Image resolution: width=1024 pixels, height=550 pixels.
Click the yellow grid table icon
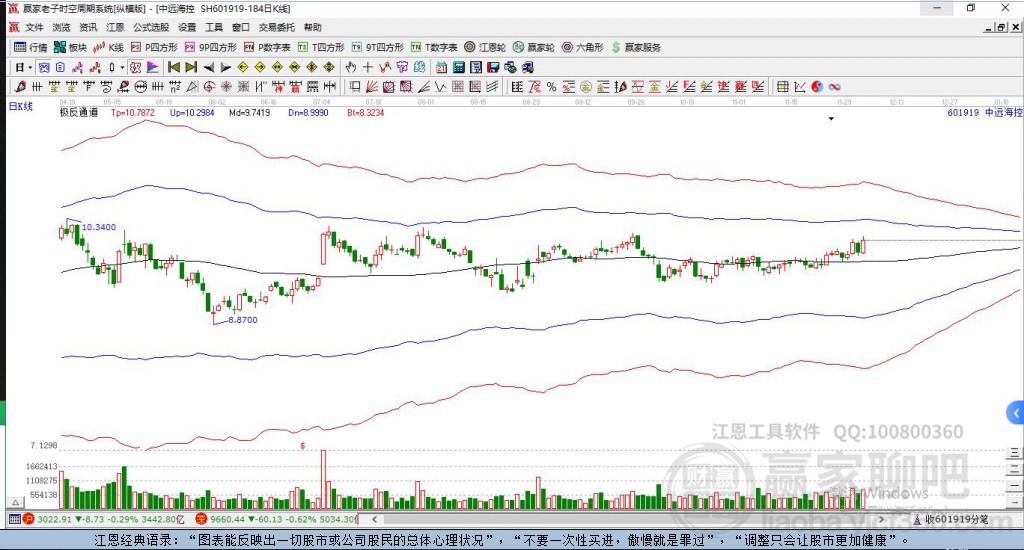pyautogui.click(x=782, y=87)
